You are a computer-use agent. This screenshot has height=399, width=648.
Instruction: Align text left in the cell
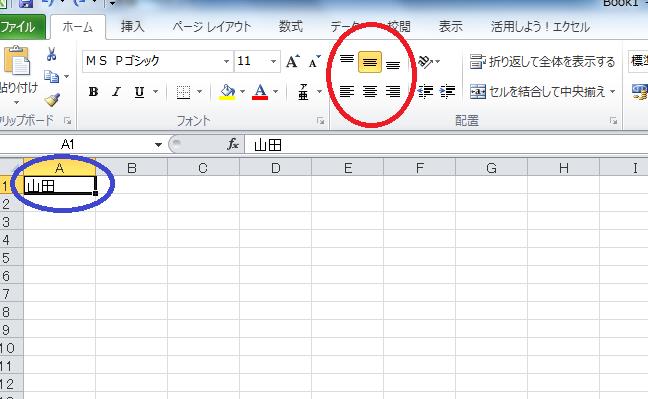coord(347,91)
